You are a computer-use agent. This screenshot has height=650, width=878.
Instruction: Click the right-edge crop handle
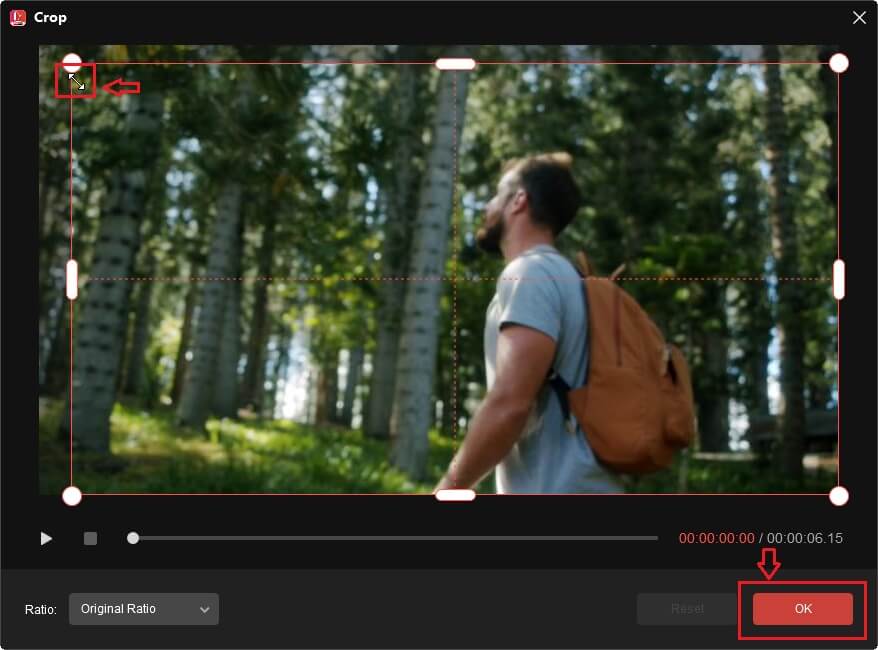tap(838, 281)
